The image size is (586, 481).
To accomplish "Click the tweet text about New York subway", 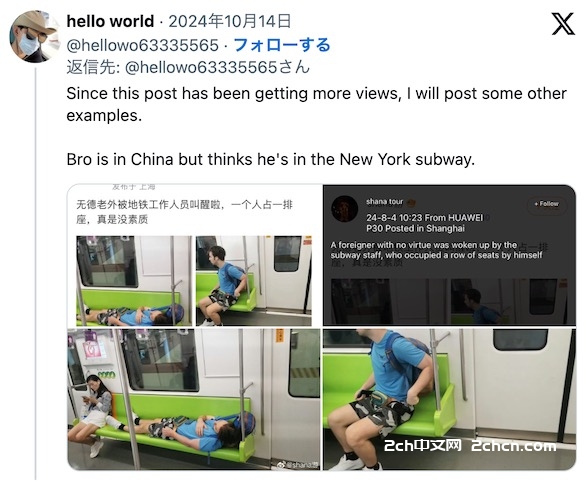I will click(x=271, y=160).
